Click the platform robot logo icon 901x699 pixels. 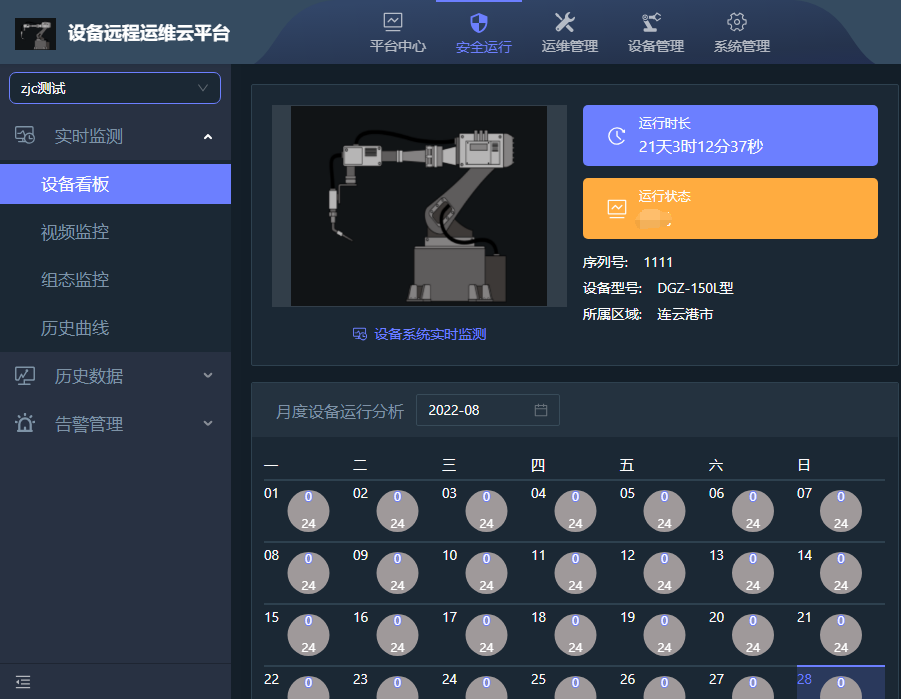35,33
